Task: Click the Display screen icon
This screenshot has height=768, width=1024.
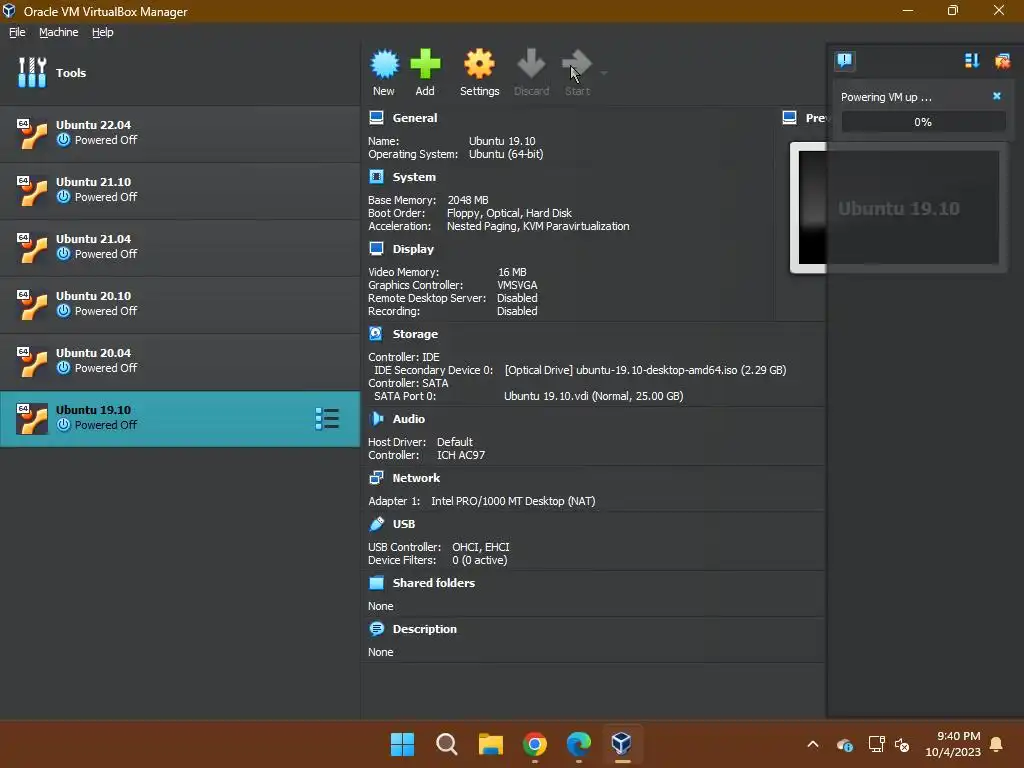Action: tap(376, 248)
